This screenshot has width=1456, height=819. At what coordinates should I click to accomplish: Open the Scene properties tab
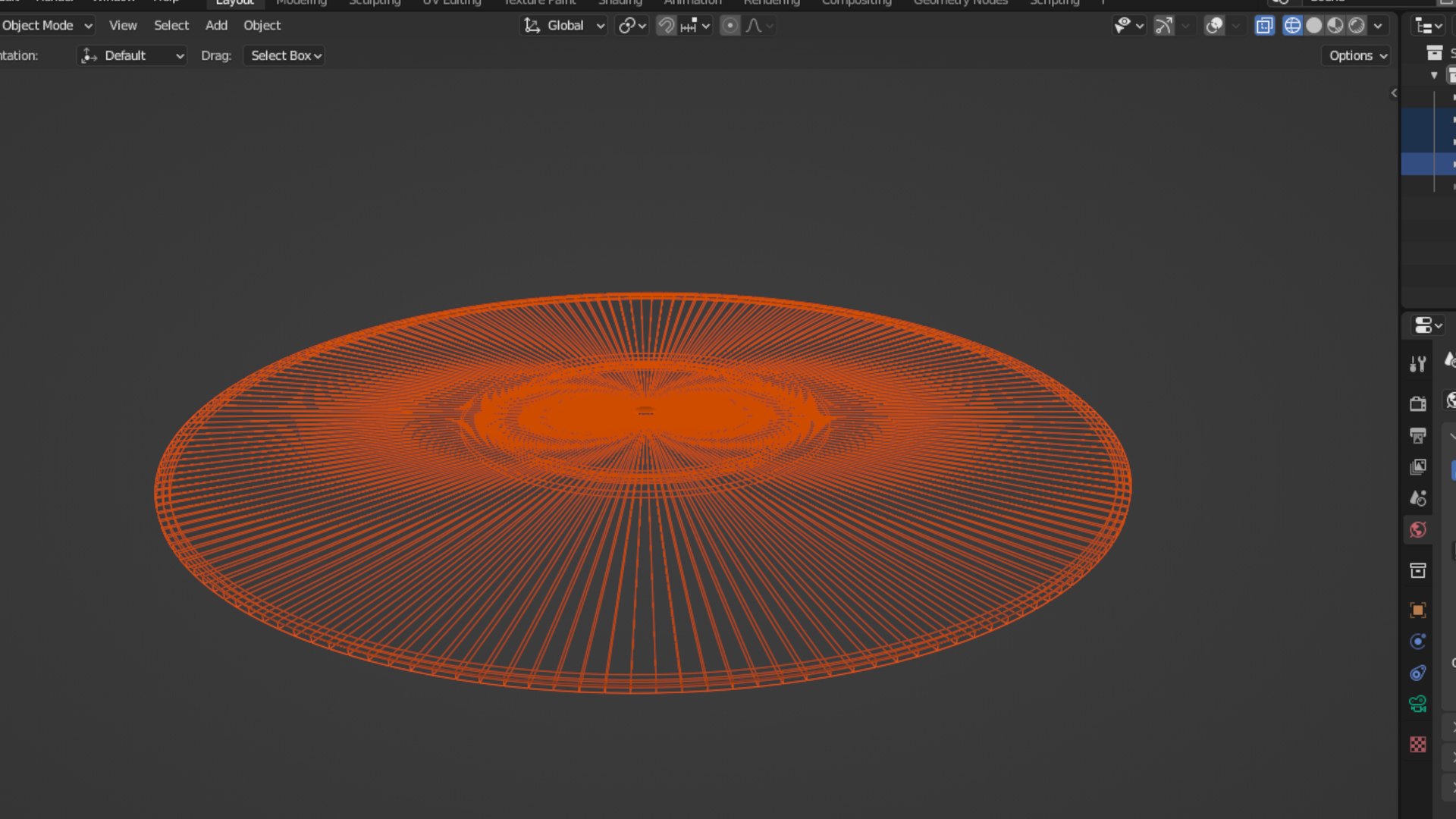tap(1417, 498)
